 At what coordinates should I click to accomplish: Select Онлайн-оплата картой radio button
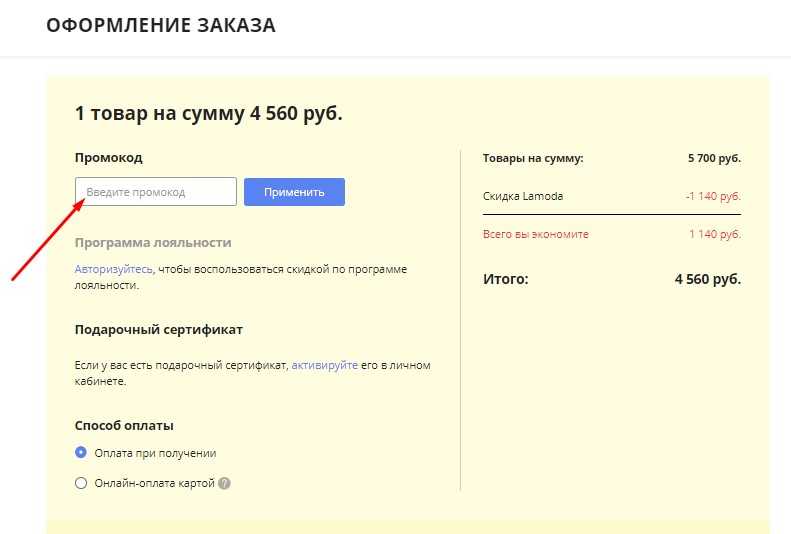pos(81,483)
